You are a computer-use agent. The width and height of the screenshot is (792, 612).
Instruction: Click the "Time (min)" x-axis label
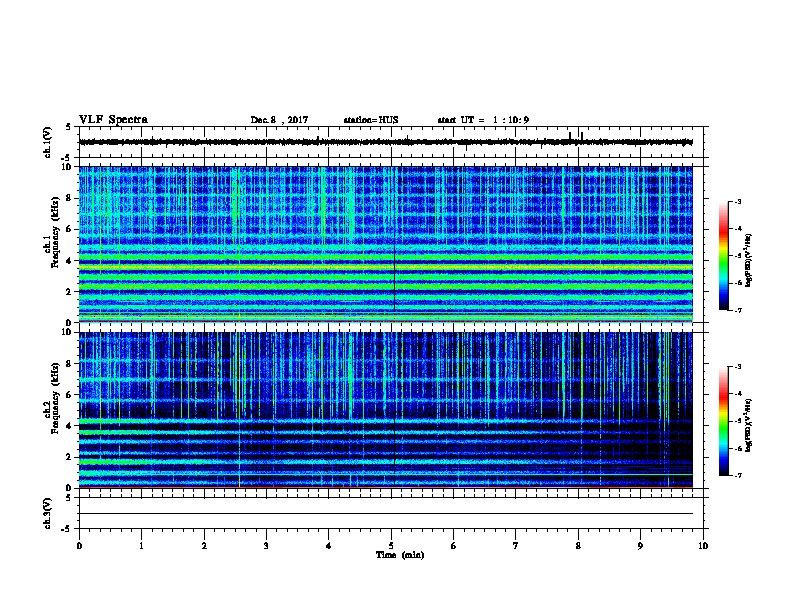click(x=400, y=555)
